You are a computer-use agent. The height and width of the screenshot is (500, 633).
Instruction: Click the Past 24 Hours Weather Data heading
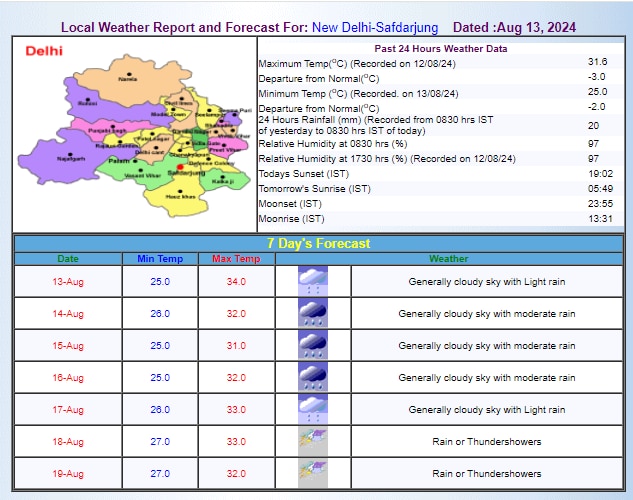440,48
